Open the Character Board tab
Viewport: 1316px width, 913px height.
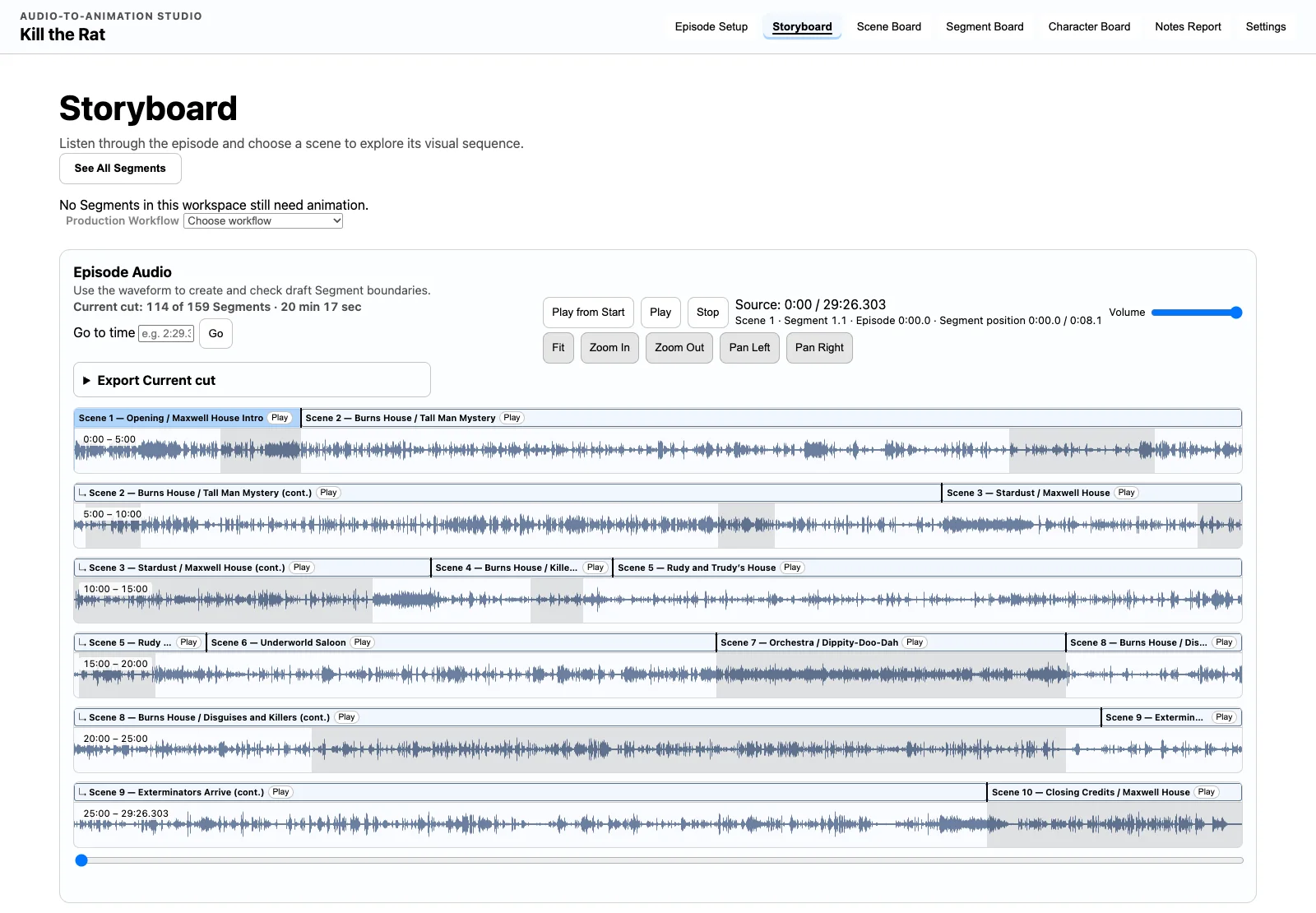click(1089, 26)
